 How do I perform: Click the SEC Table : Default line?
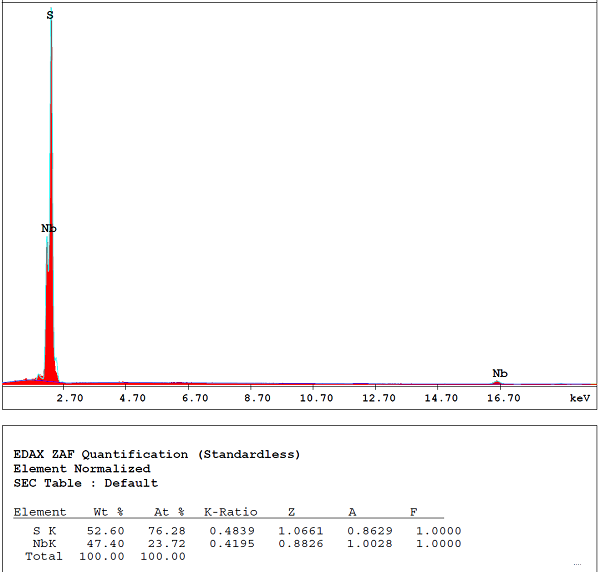pos(86,483)
